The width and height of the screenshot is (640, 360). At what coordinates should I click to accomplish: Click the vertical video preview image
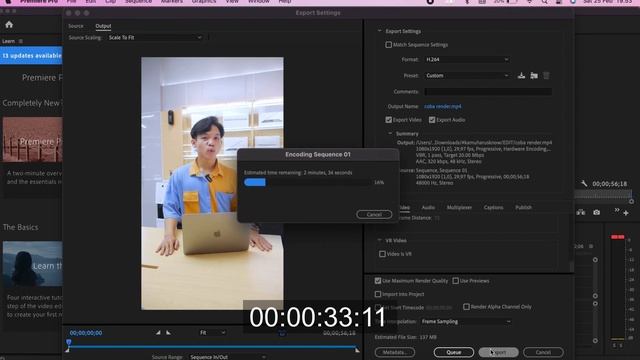click(x=212, y=183)
